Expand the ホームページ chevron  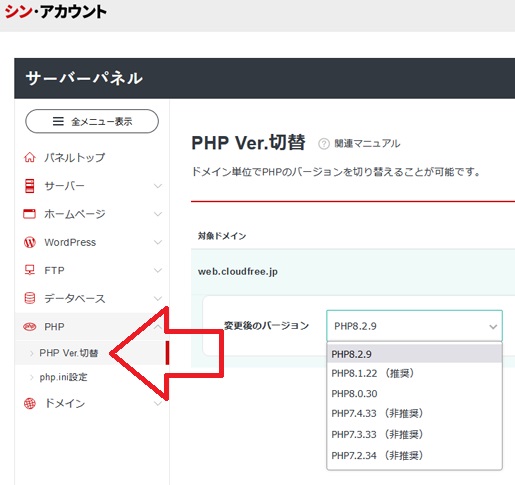(158, 214)
